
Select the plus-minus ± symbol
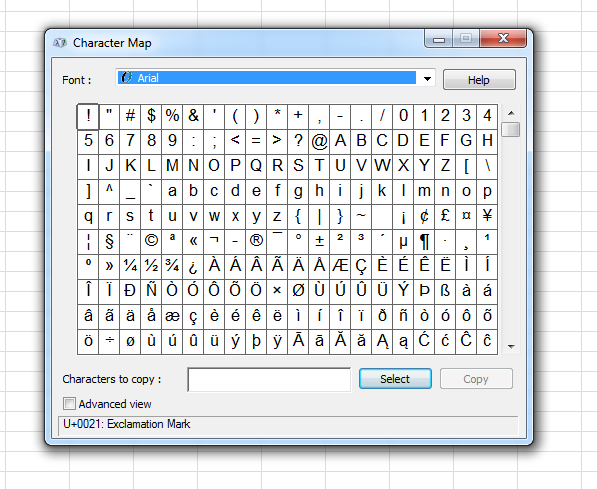coord(319,241)
